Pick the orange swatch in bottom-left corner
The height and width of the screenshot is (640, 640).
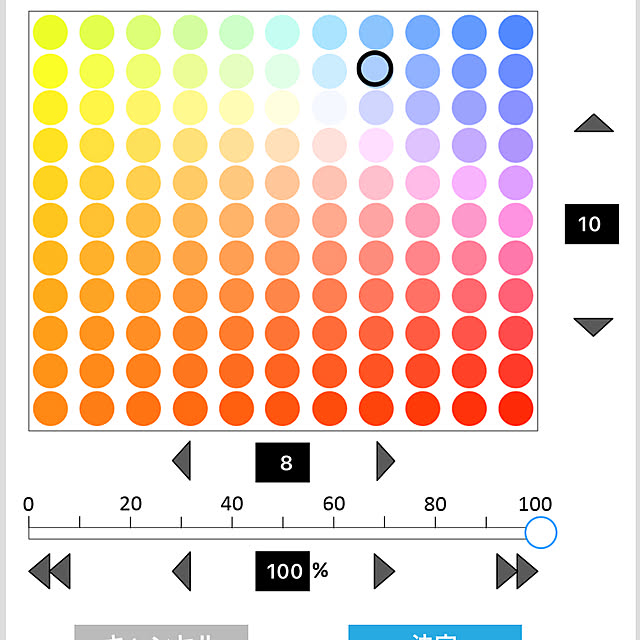(50, 409)
